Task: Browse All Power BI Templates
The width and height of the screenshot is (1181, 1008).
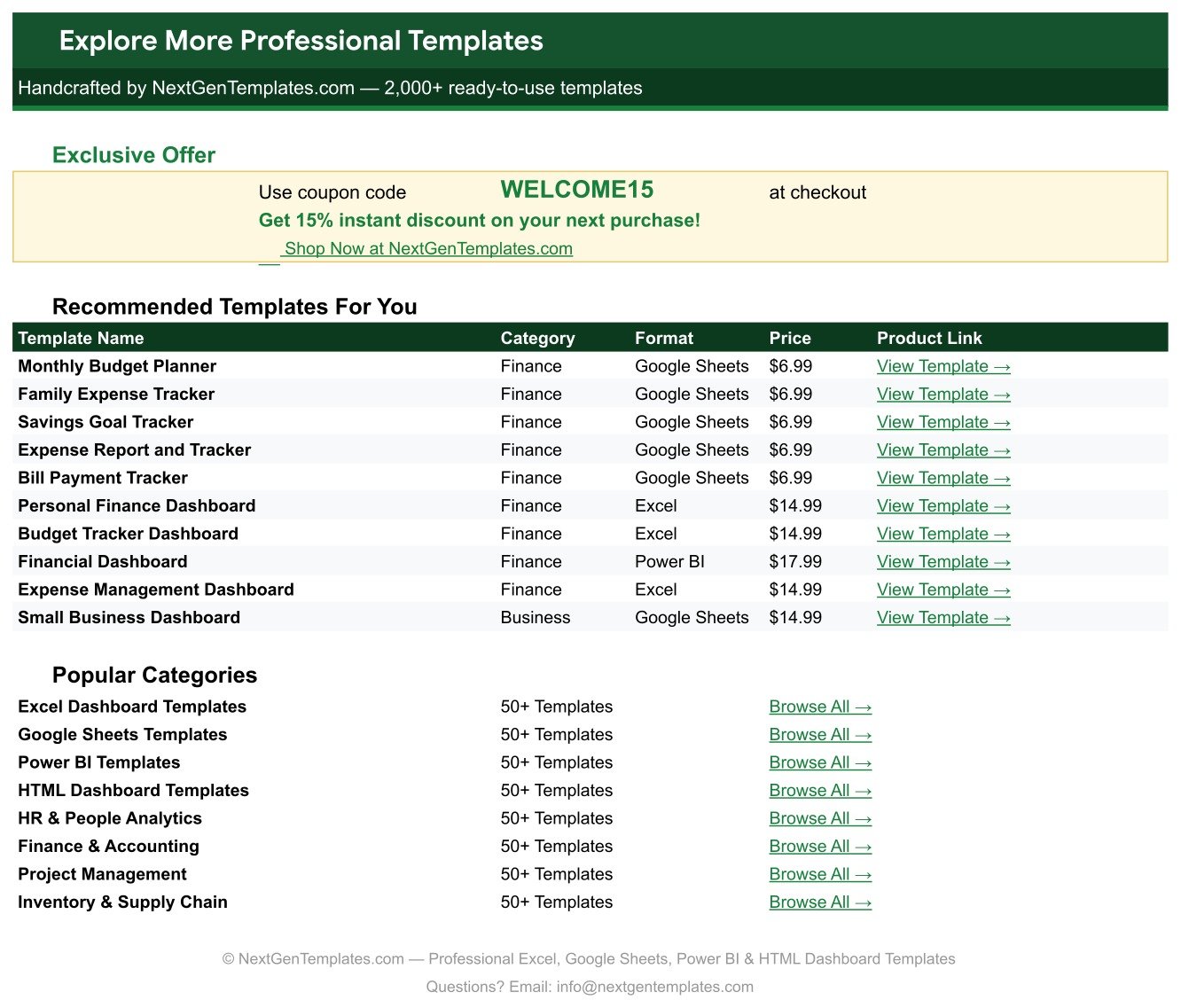Action: click(x=820, y=762)
